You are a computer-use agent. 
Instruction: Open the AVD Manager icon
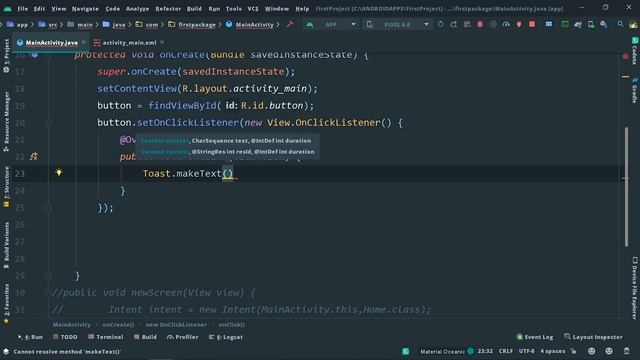[x=591, y=24]
